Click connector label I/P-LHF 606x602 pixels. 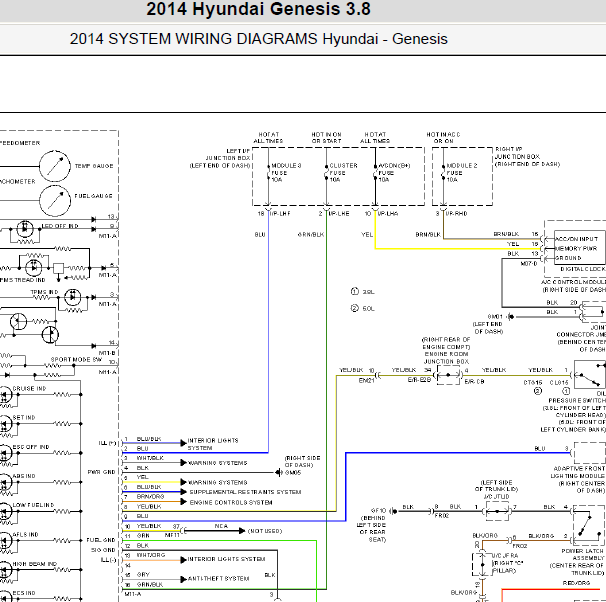coord(280,214)
